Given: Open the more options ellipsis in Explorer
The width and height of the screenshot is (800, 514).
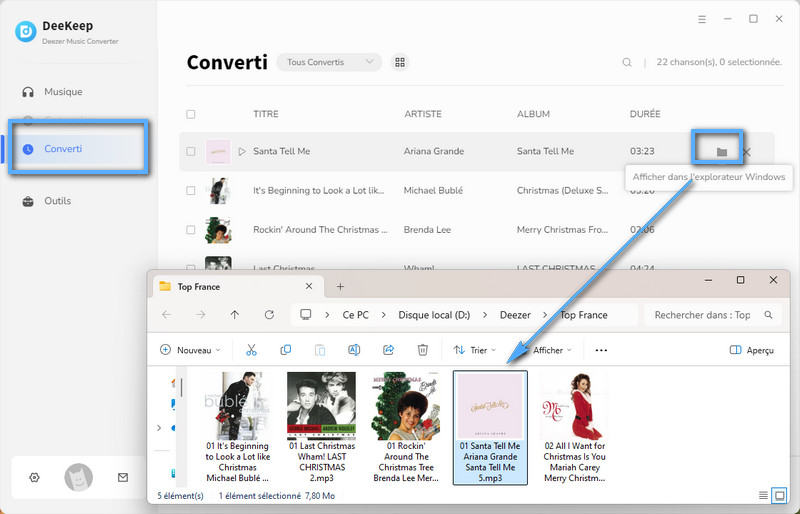Looking at the screenshot, I should (601, 350).
